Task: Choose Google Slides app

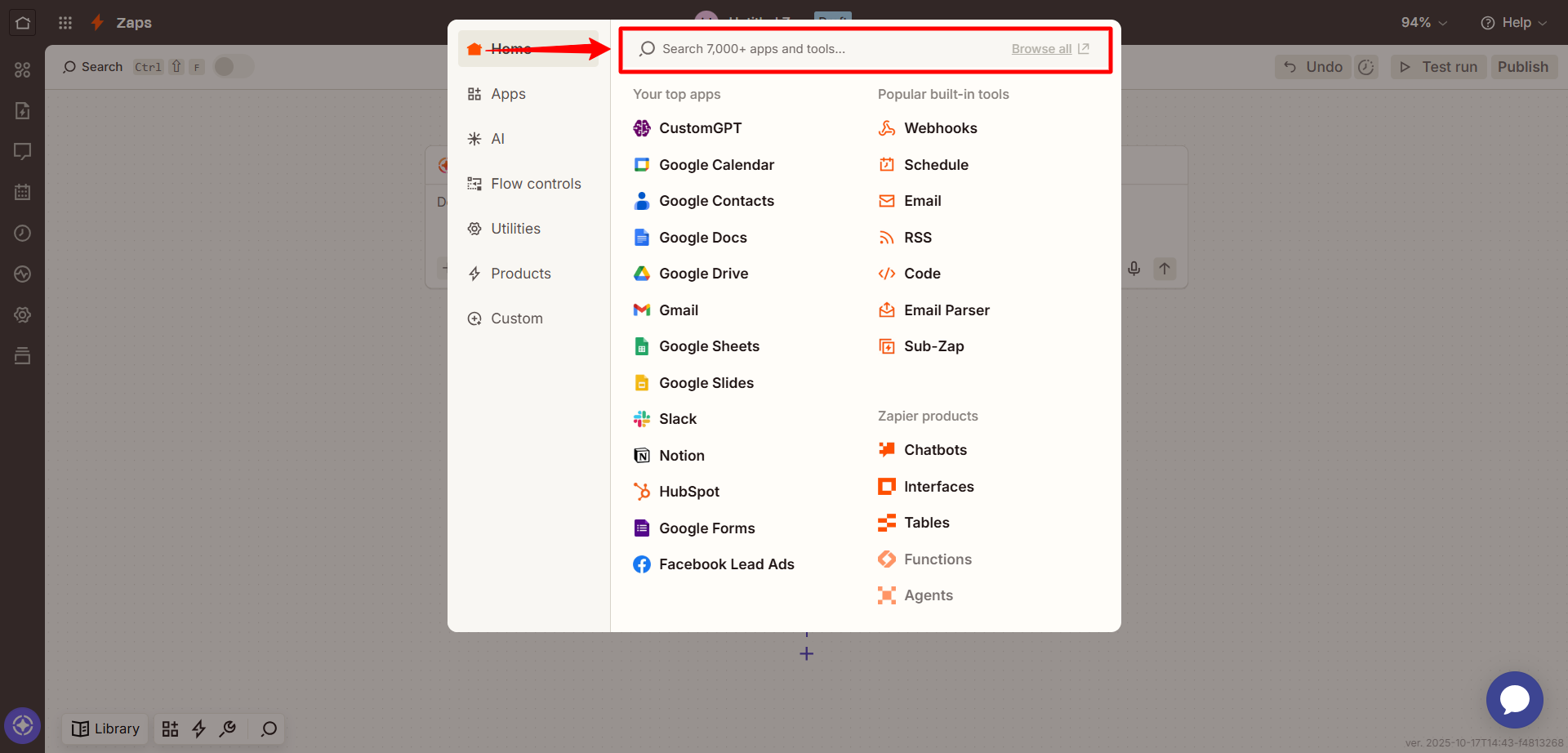Action: (x=693, y=383)
